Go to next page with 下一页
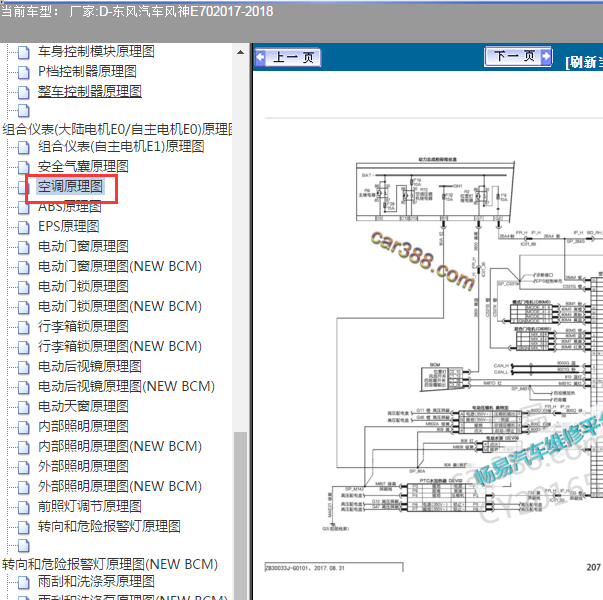This screenshot has width=603, height=600. [518, 57]
